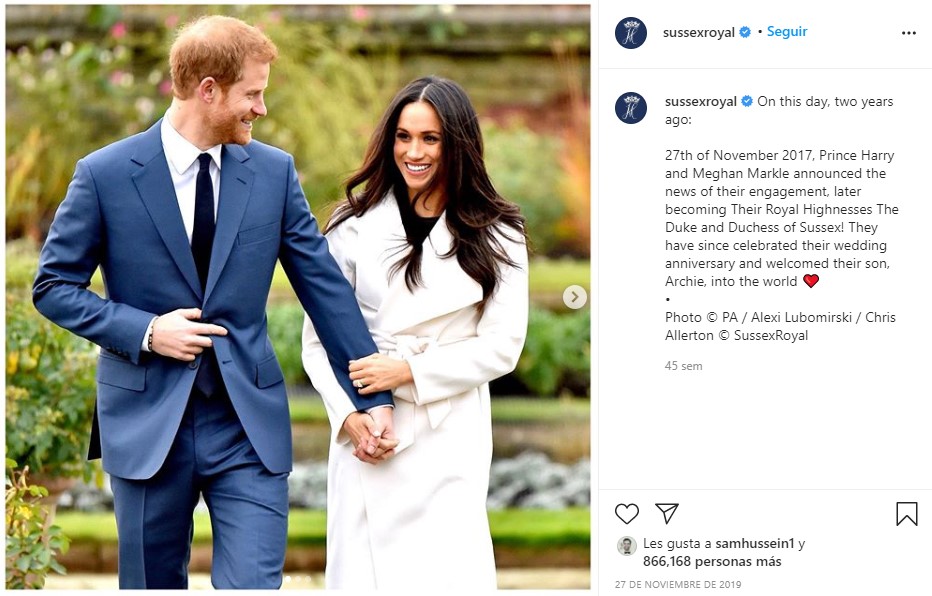Viewport: 932px width, 596px height.
Task: Open the 27 DE NOVIEMBRE DE 2019 date link
Action: 678,585
